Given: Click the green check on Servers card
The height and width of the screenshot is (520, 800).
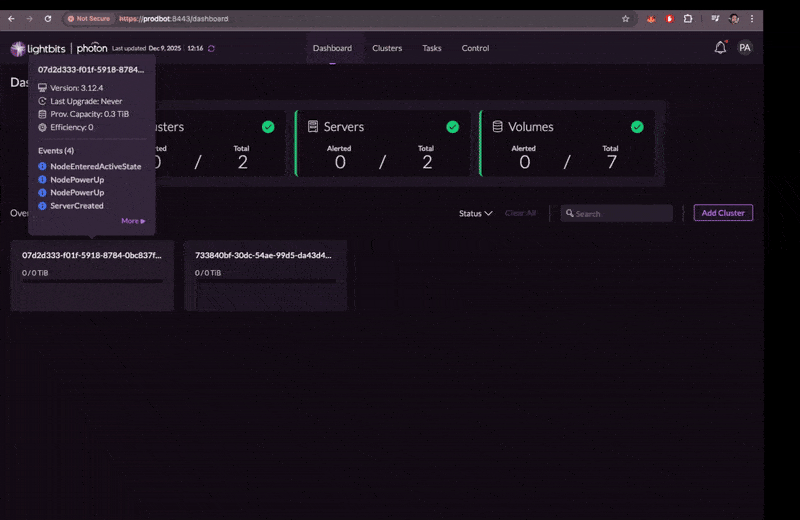Looking at the screenshot, I should (x=453, y=127).
